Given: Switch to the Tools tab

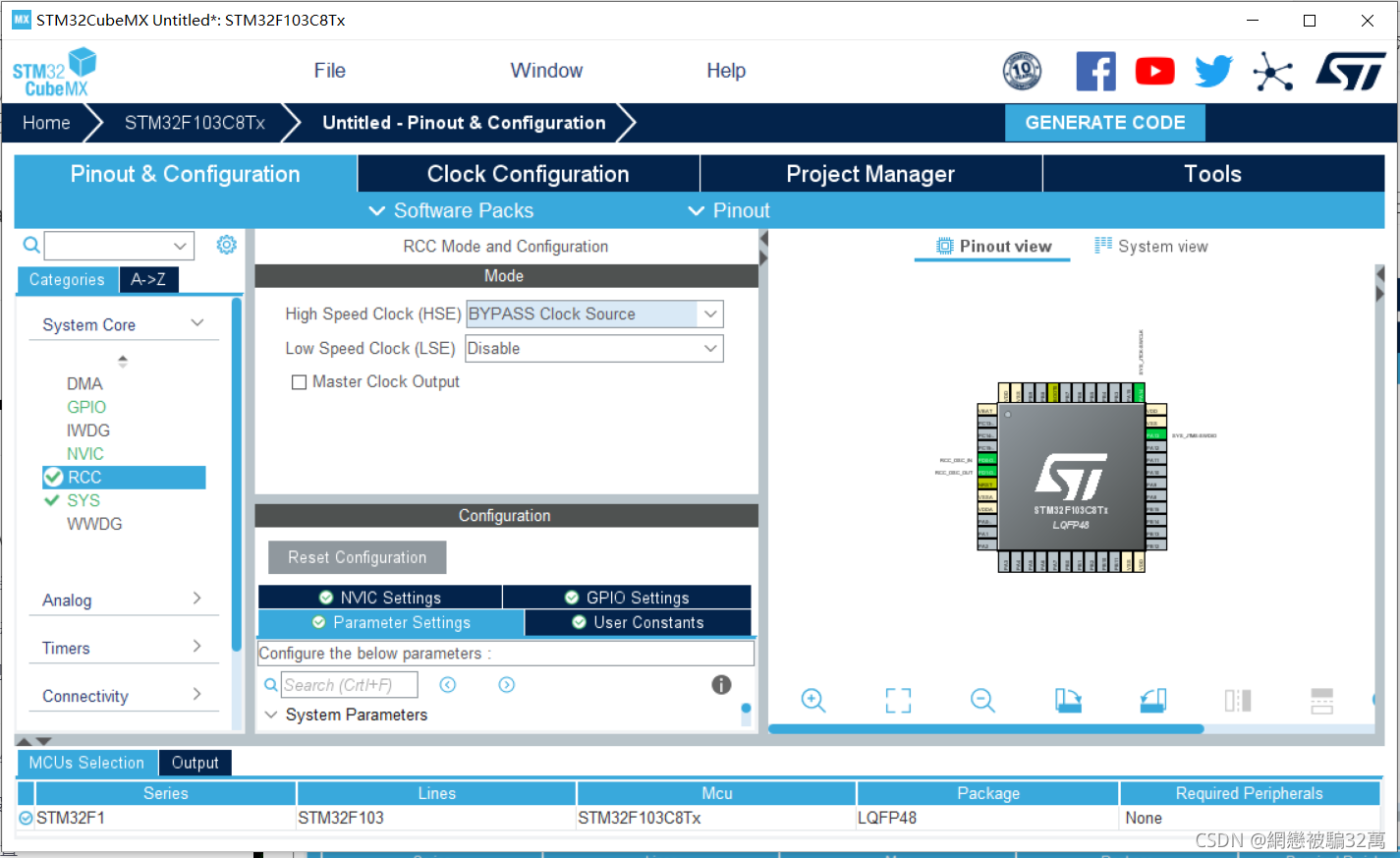Looking at the screenshot, I should 1213,174.
